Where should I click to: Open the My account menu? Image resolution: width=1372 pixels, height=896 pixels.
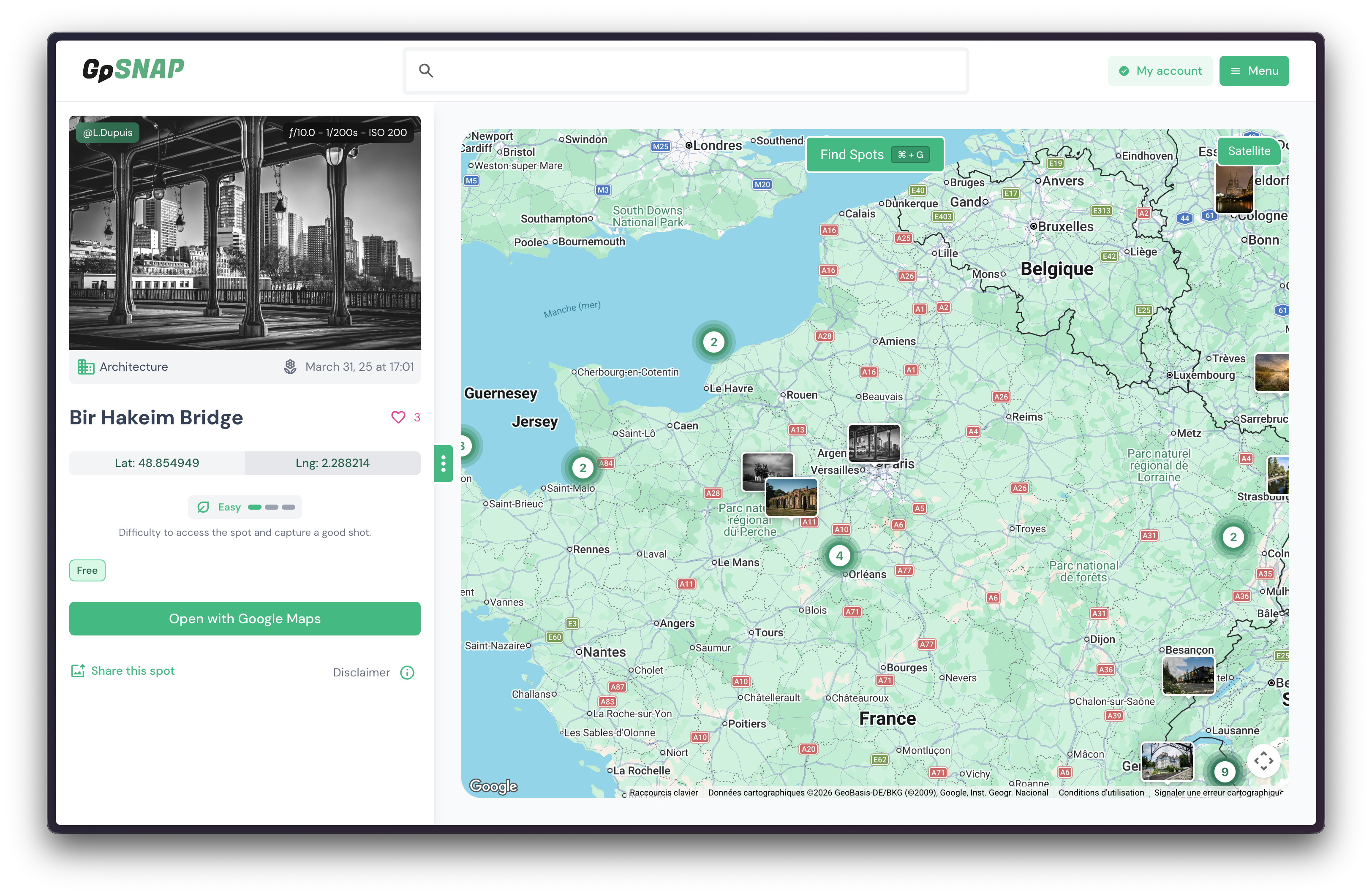pos(1160,70)
